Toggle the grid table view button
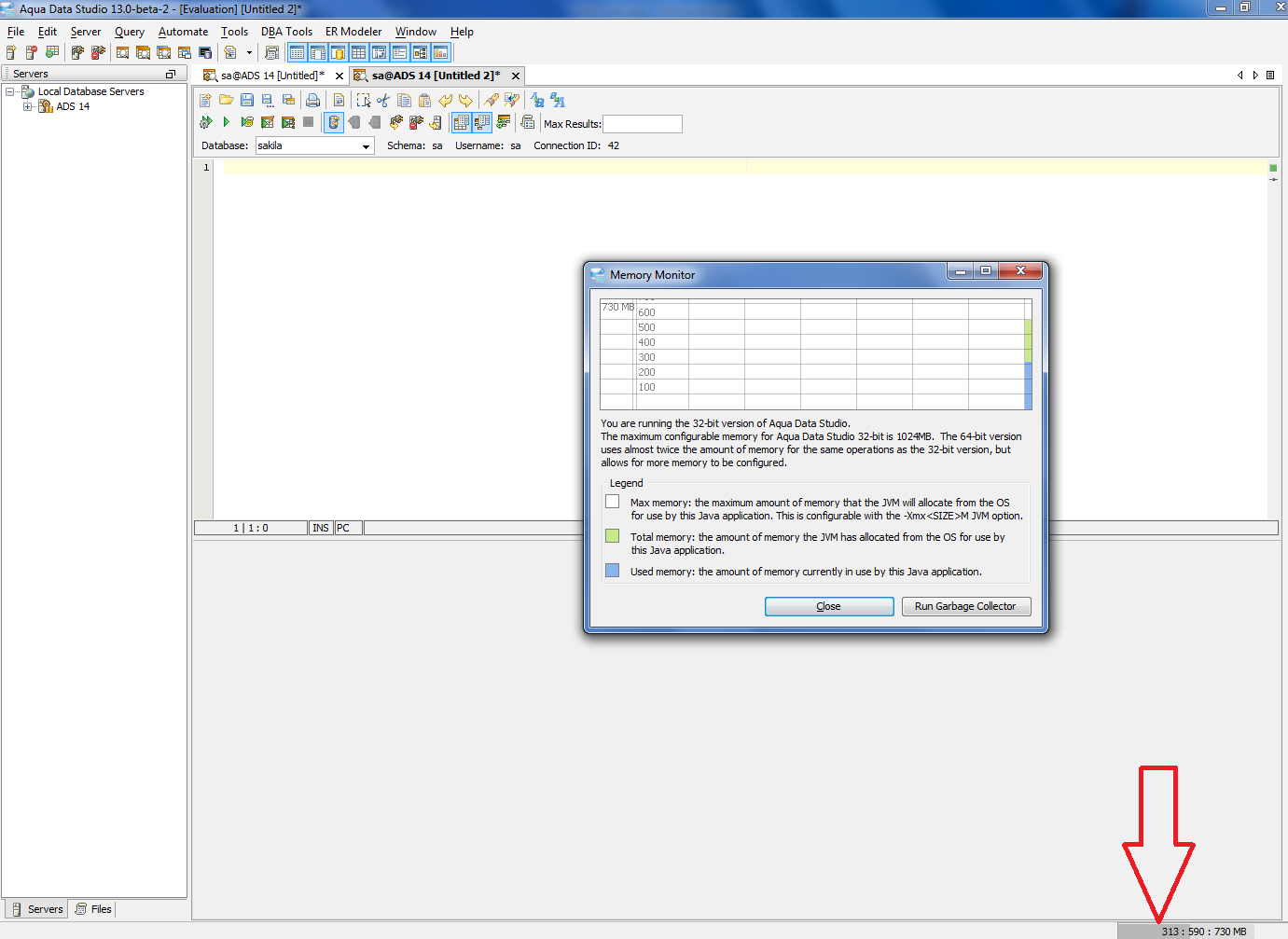Viewport: 1288px width, 939px height. [x=358, y=53]
